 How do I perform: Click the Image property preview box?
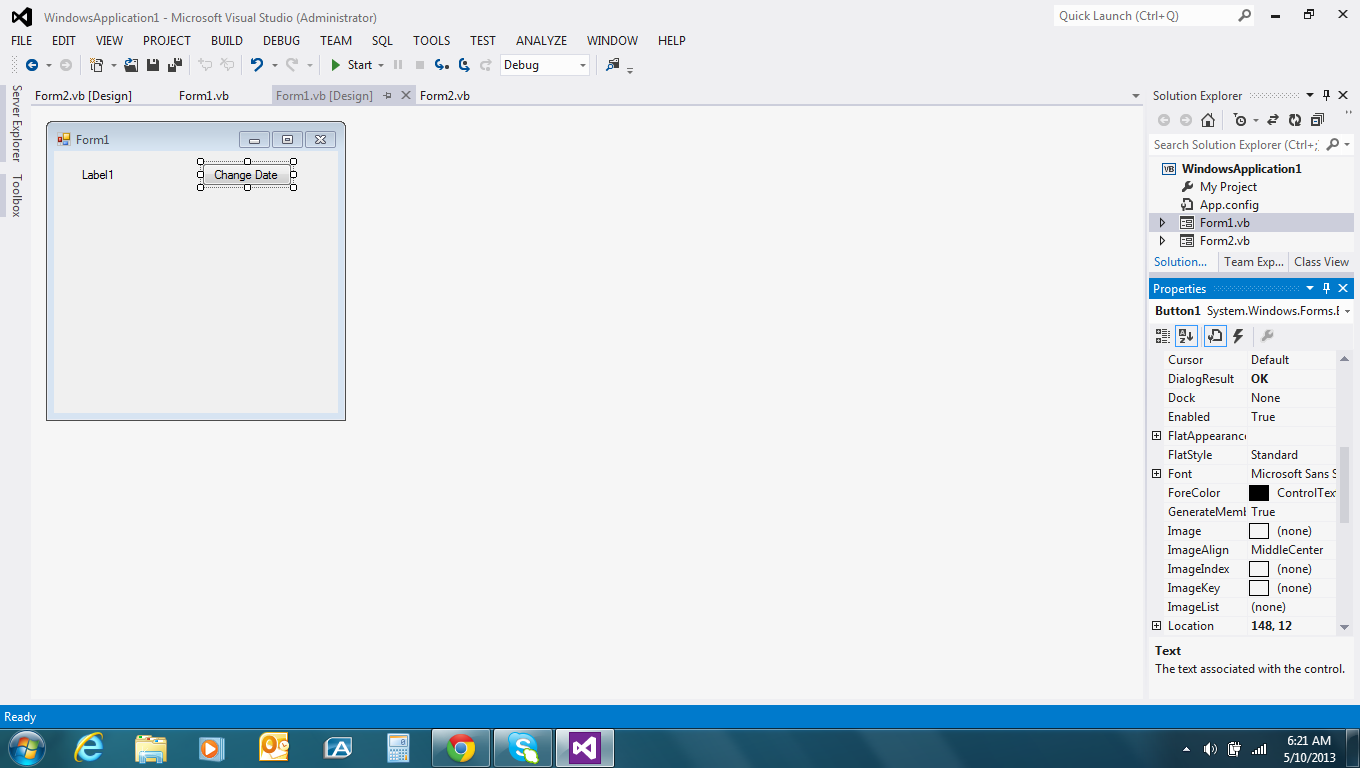point(1259,531)
